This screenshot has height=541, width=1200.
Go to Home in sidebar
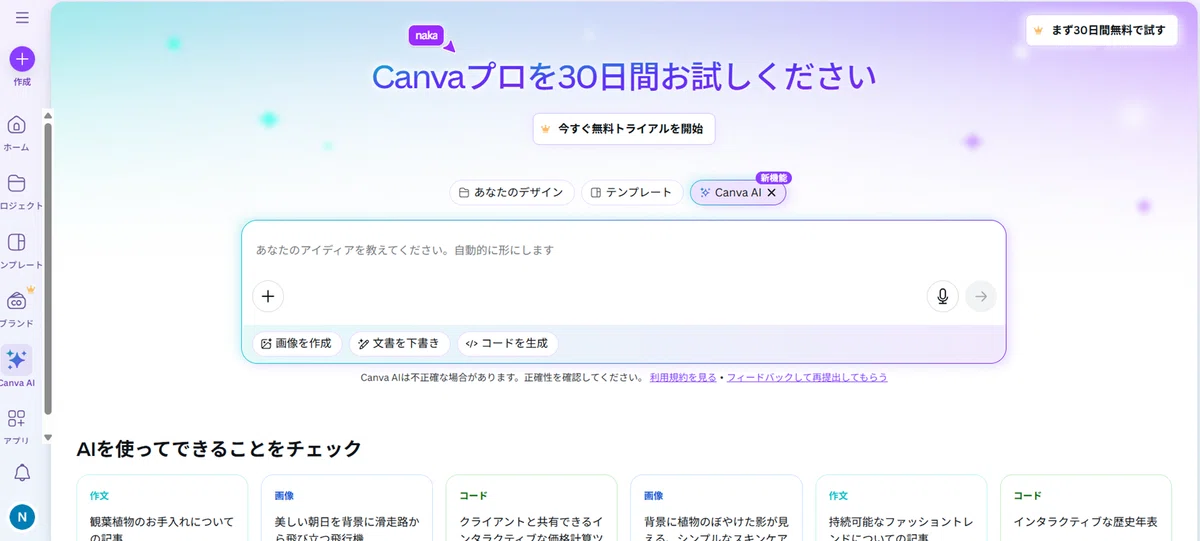pyautogui.click(x=16, y=132)
